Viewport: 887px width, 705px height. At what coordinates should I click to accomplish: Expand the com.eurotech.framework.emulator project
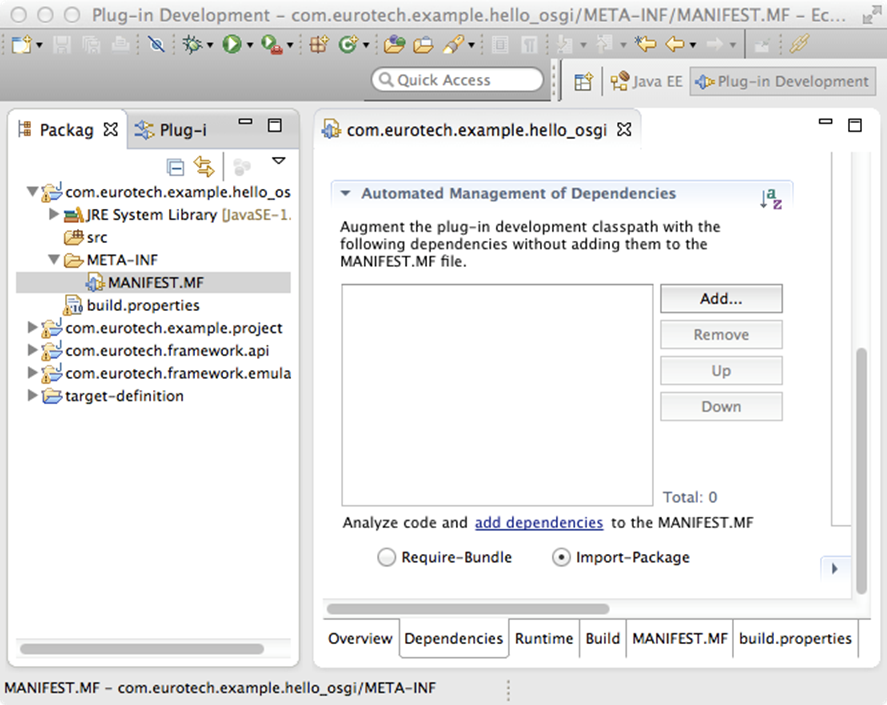point(32,372)
